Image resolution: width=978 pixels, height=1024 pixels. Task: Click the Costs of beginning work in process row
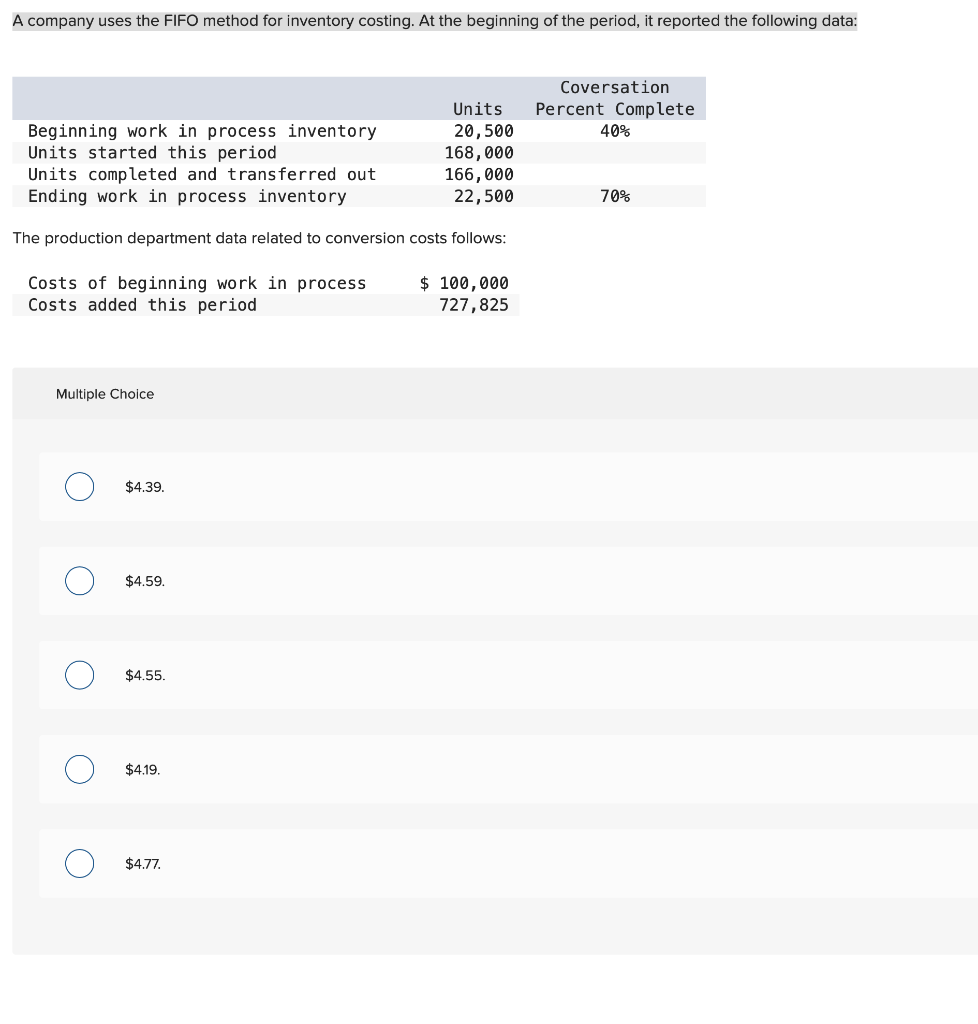197,283
